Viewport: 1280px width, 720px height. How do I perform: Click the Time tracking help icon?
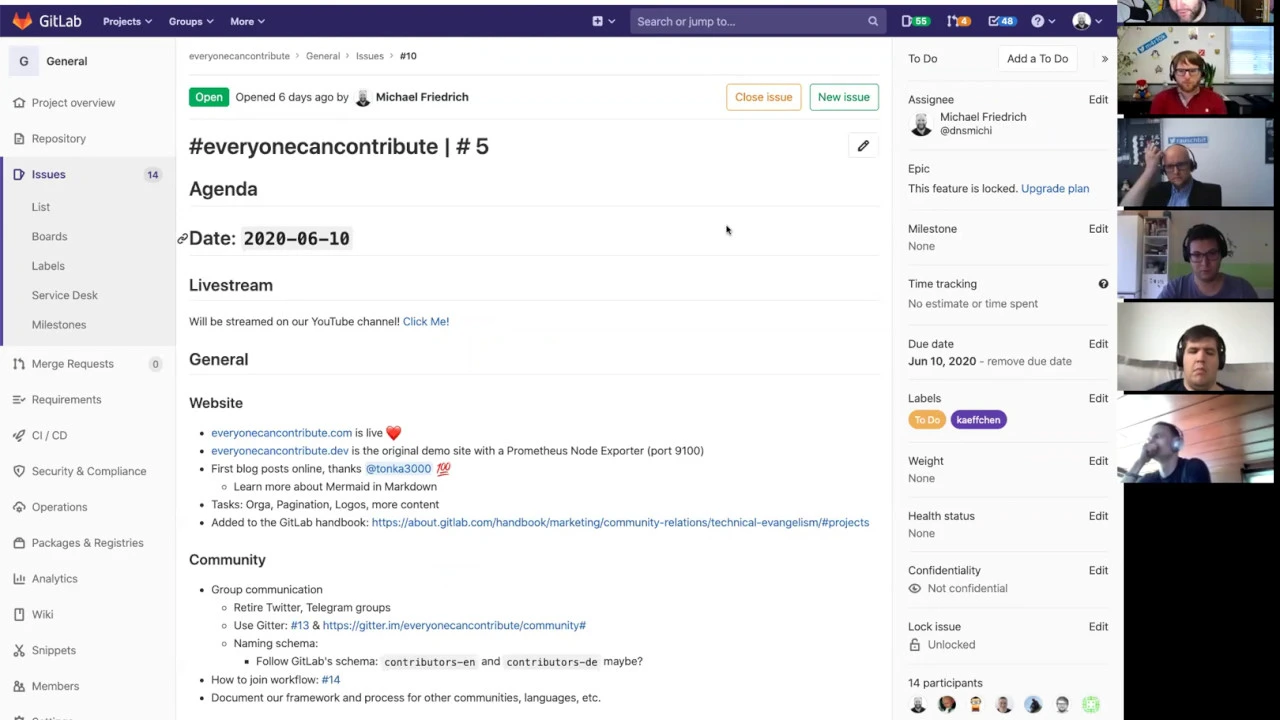tap(1103, 284)
